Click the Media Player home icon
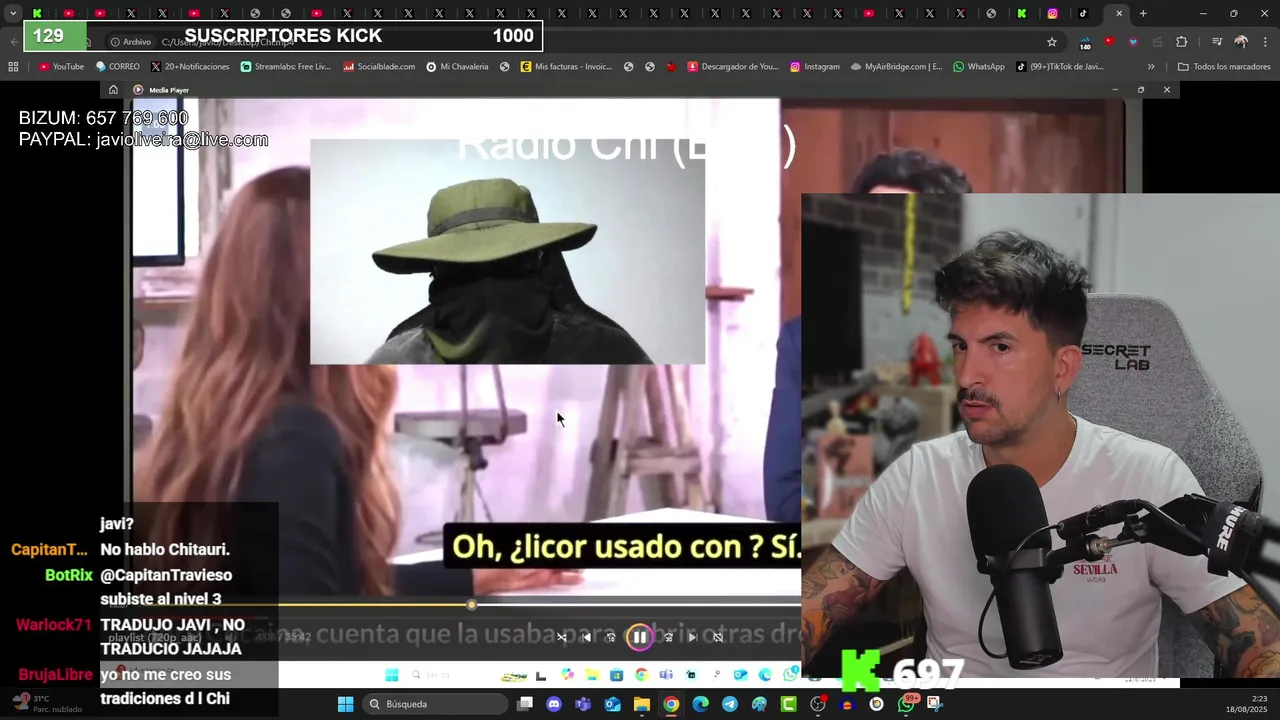Viewport: 1280px width, 720px height. coord(113,90)
